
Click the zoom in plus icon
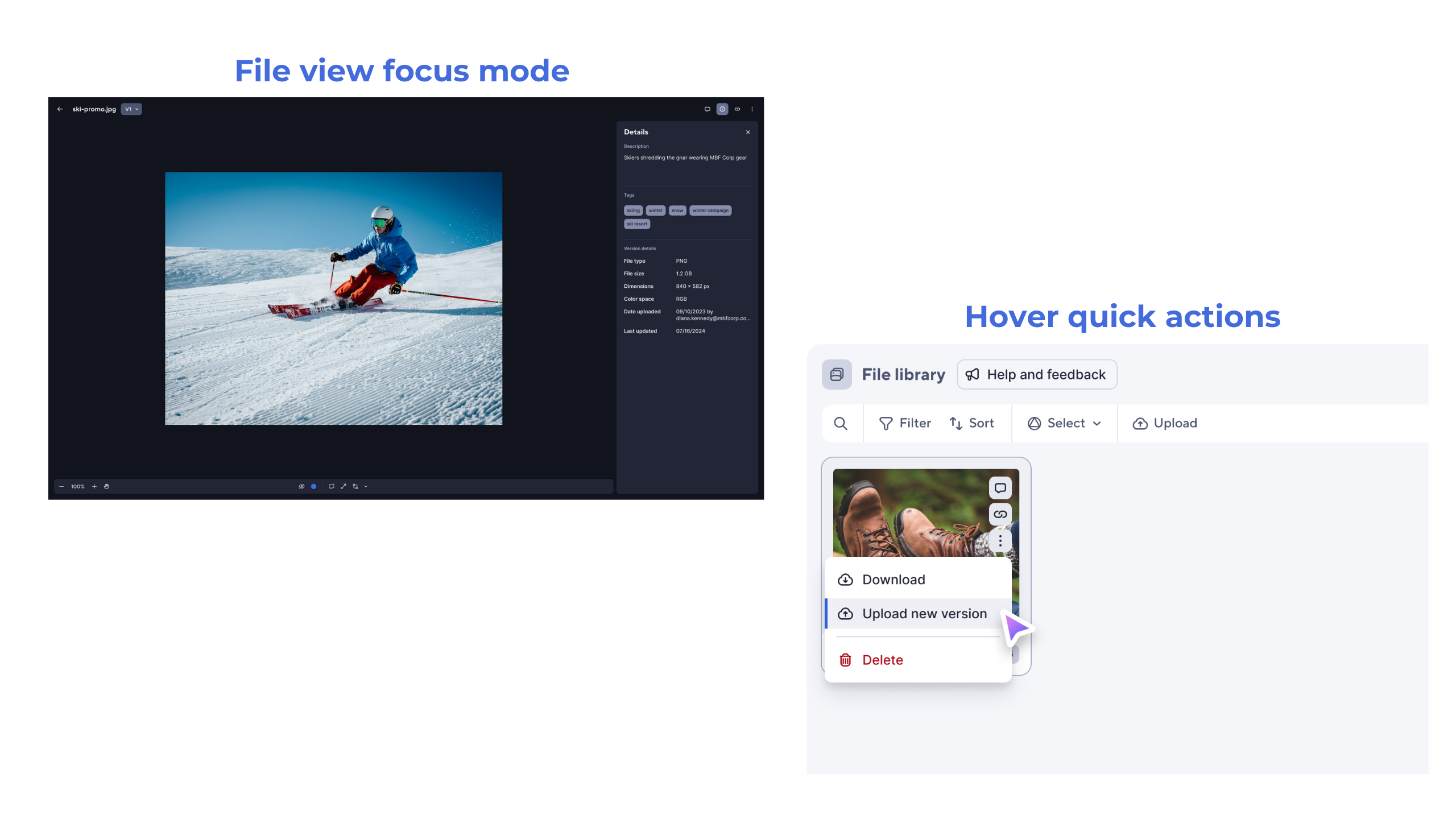click(94, 486)
